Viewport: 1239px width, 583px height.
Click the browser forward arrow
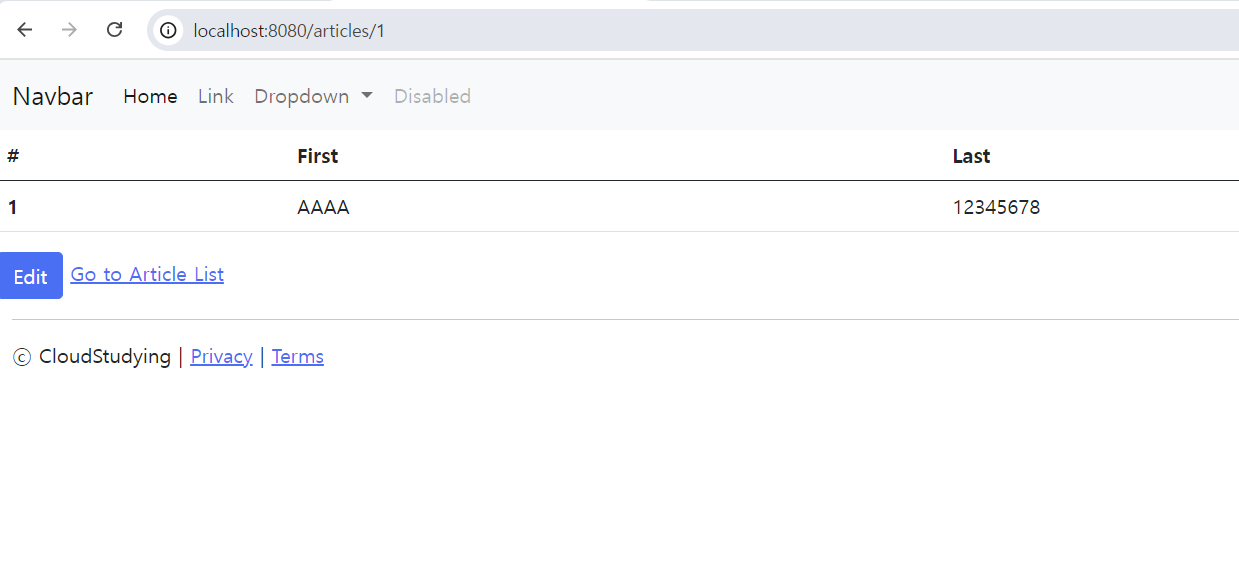click(x=69, y=30)
